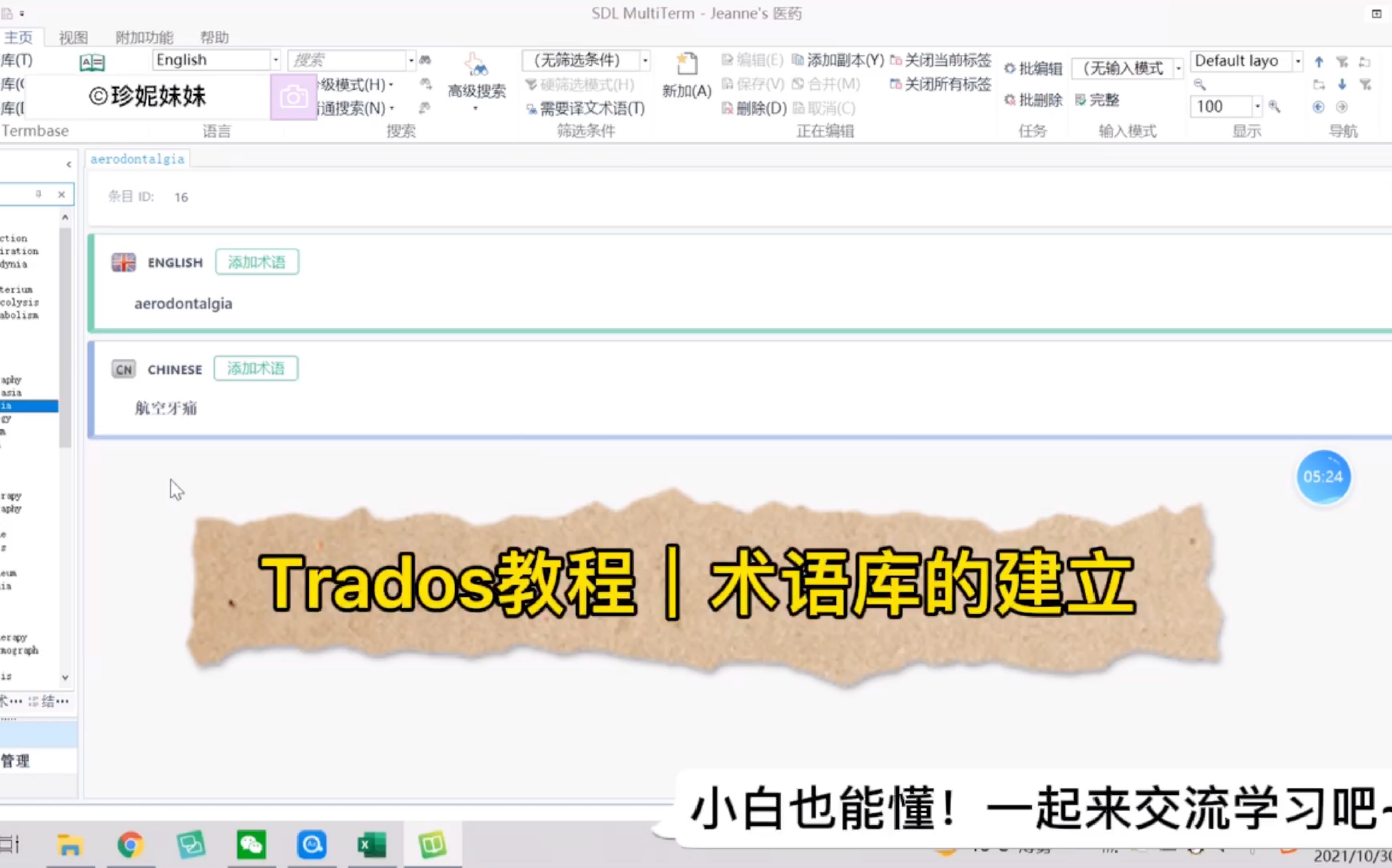This screenshot has width=1392, height=868.
Task: Click 新加(A) to add a new entry
Action: click(x=686, y=76)
